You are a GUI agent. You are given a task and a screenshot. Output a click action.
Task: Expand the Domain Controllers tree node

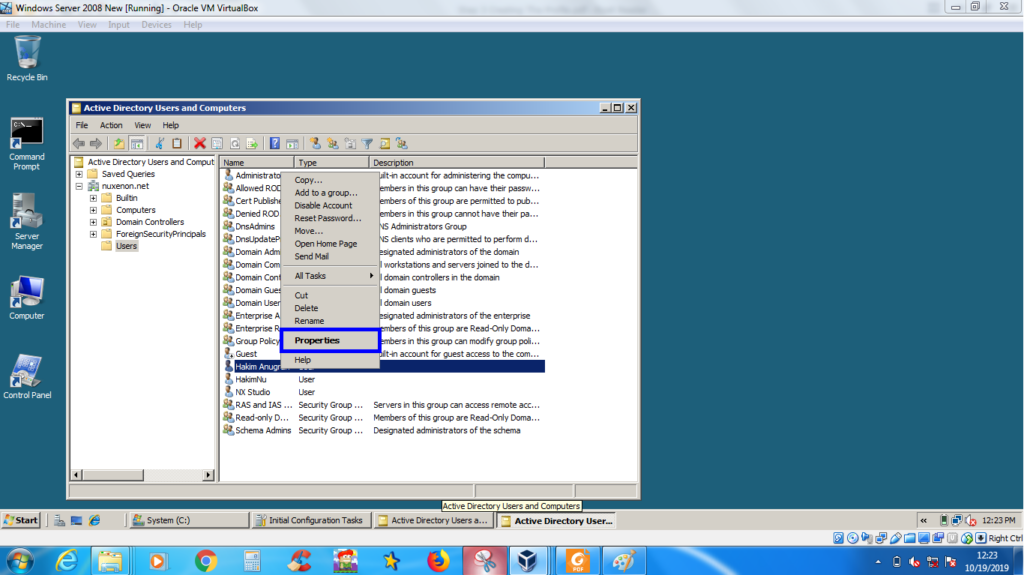click(93, 222)
